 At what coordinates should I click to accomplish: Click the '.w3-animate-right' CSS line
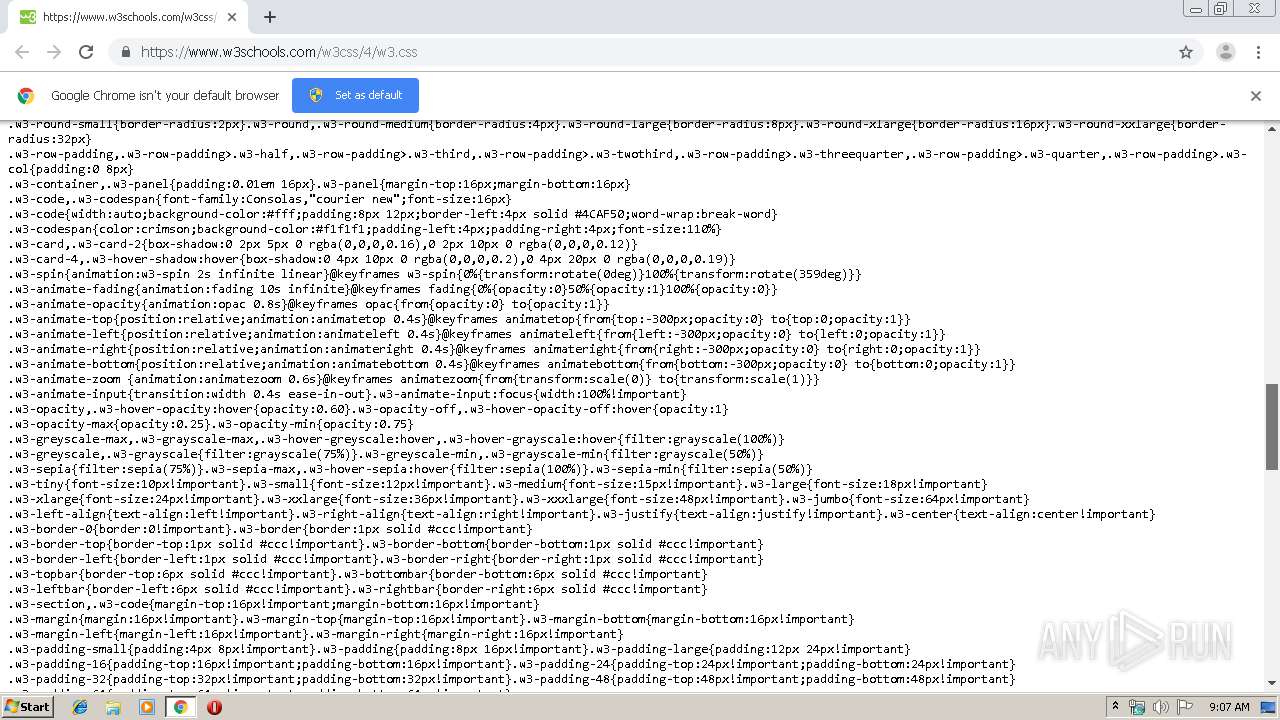tap(494, 349)
